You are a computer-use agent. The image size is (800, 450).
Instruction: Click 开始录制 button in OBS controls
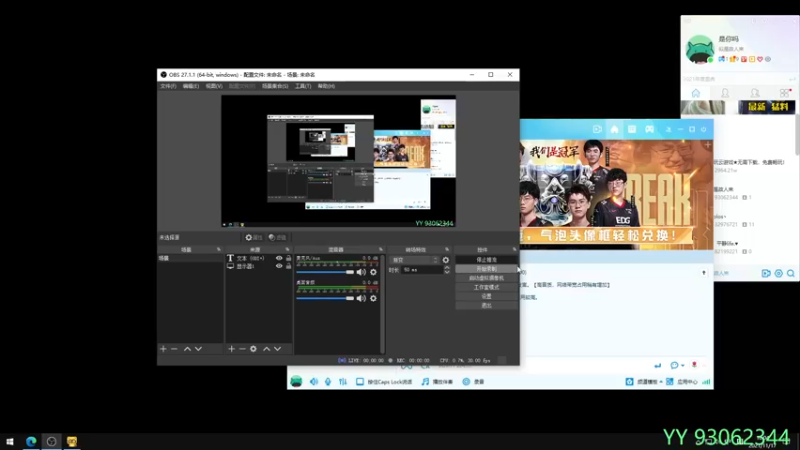[486, 269]
